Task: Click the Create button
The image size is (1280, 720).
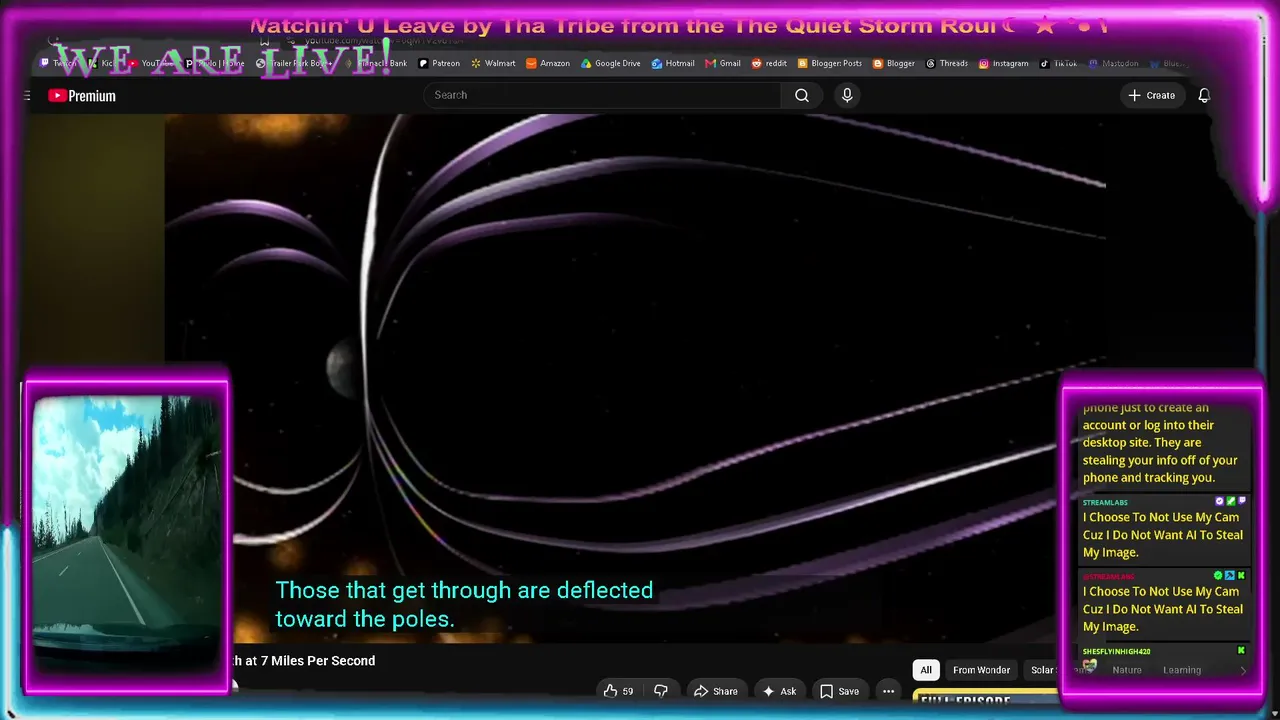Action: click(1151, 95)
